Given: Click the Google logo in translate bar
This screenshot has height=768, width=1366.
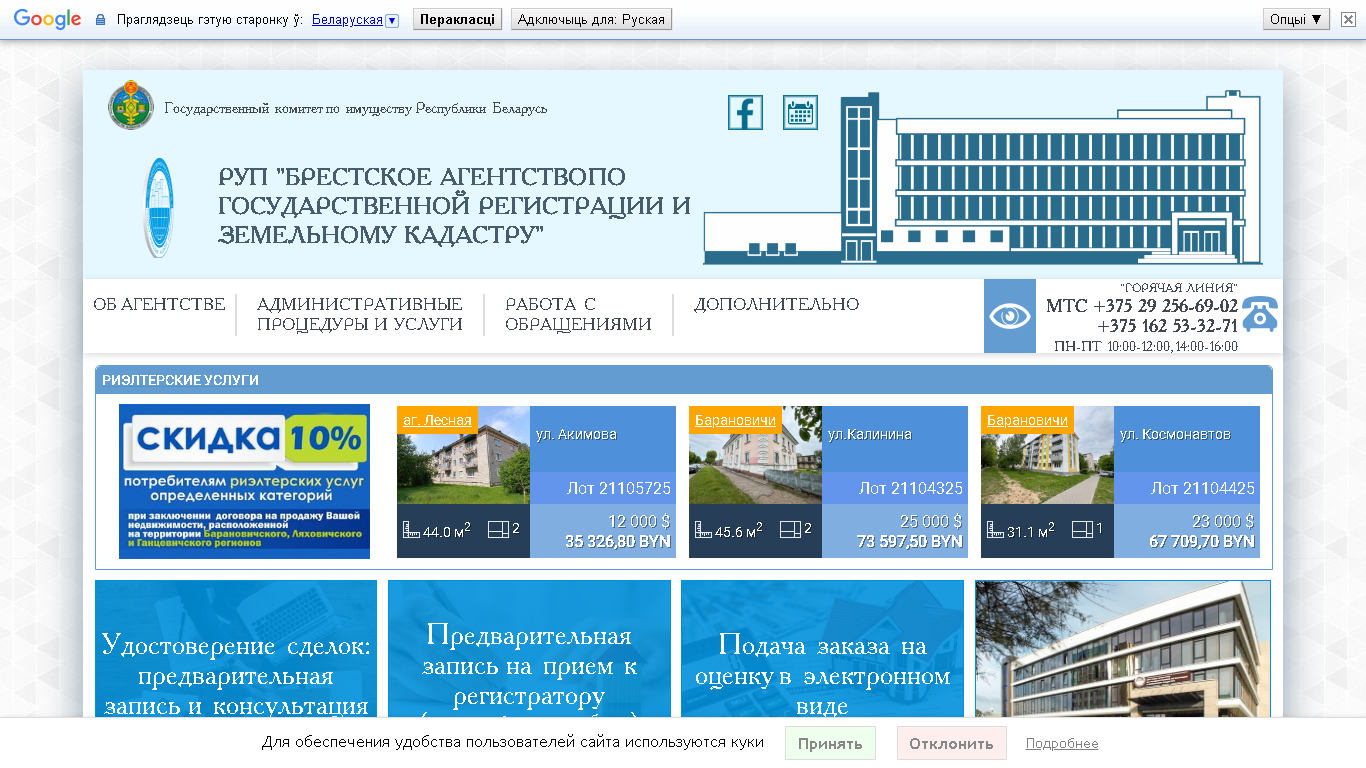Looking at the screenshot, I should pos(47,19).
